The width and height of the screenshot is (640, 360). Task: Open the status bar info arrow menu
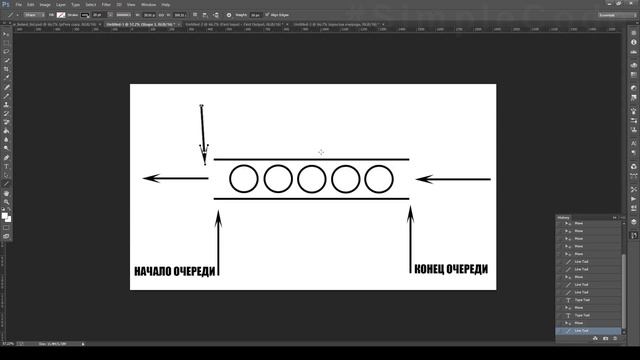click(83, 344)
